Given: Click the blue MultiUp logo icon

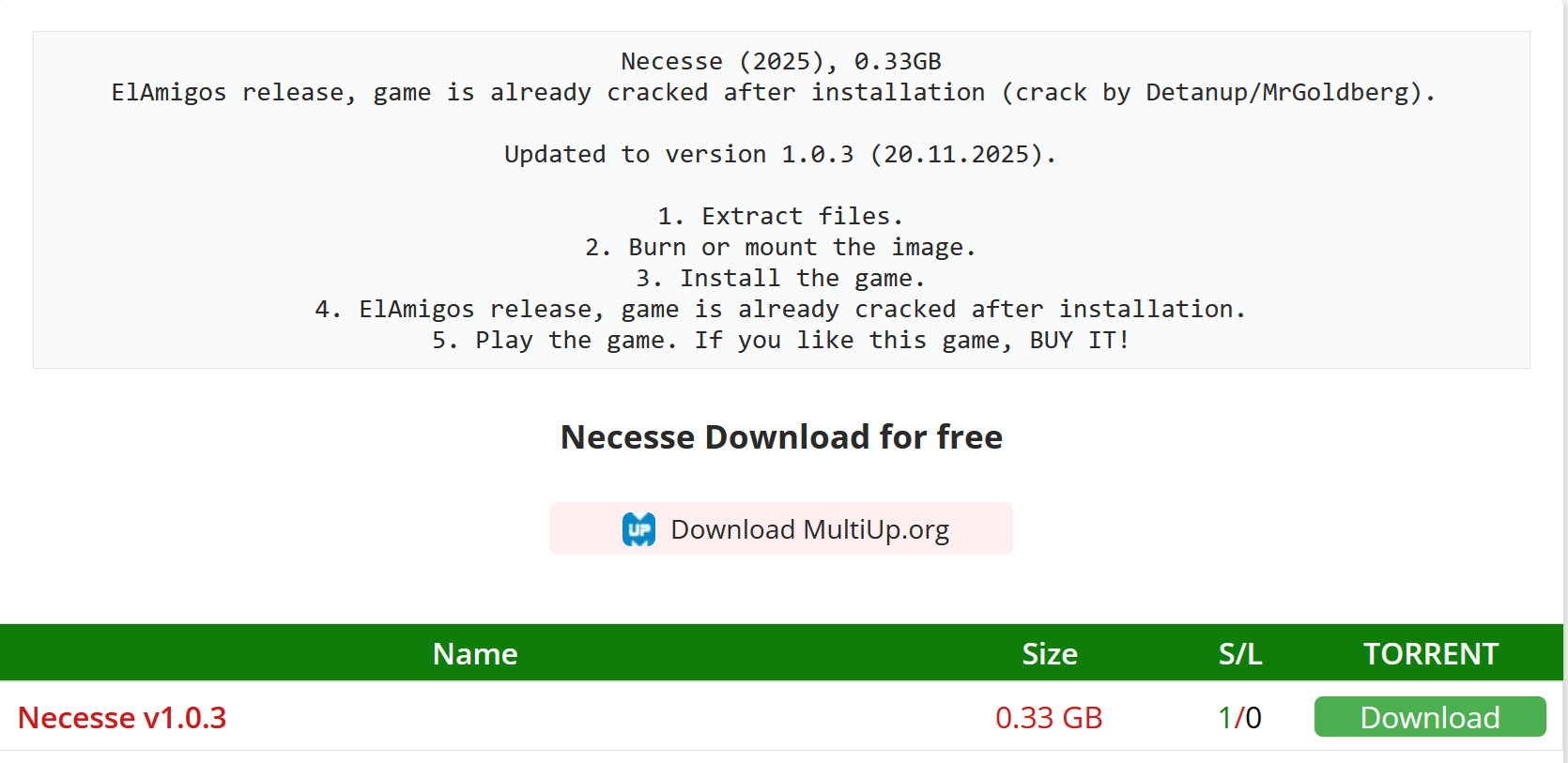Looking at the screenshot, I should click(638, 529).
